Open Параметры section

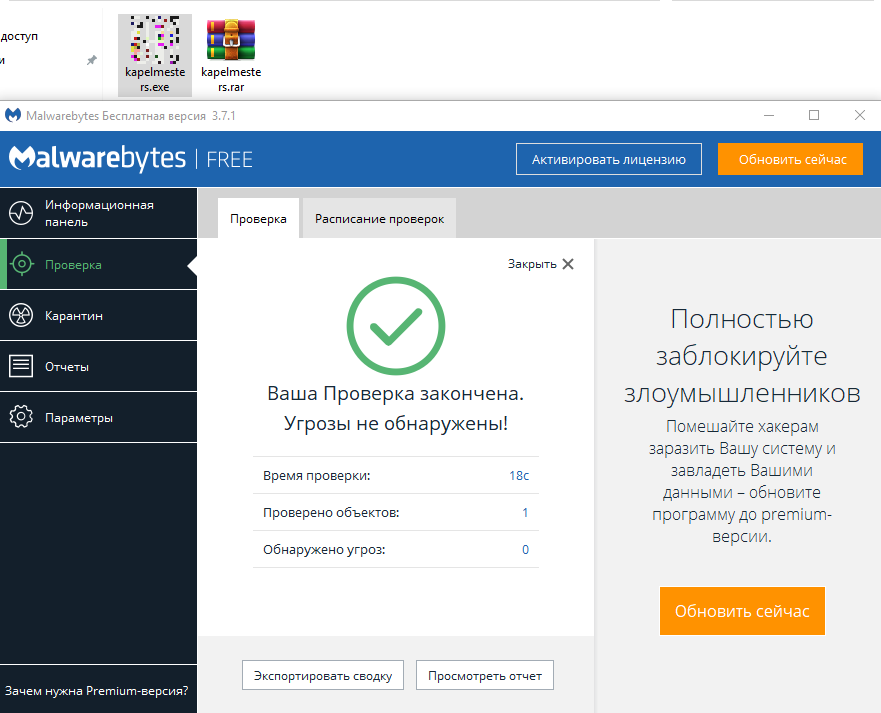pos(99,417)
